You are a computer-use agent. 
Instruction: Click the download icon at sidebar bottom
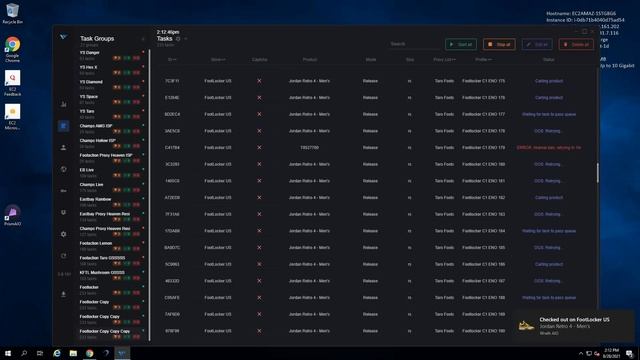click(x=64, y=294)
